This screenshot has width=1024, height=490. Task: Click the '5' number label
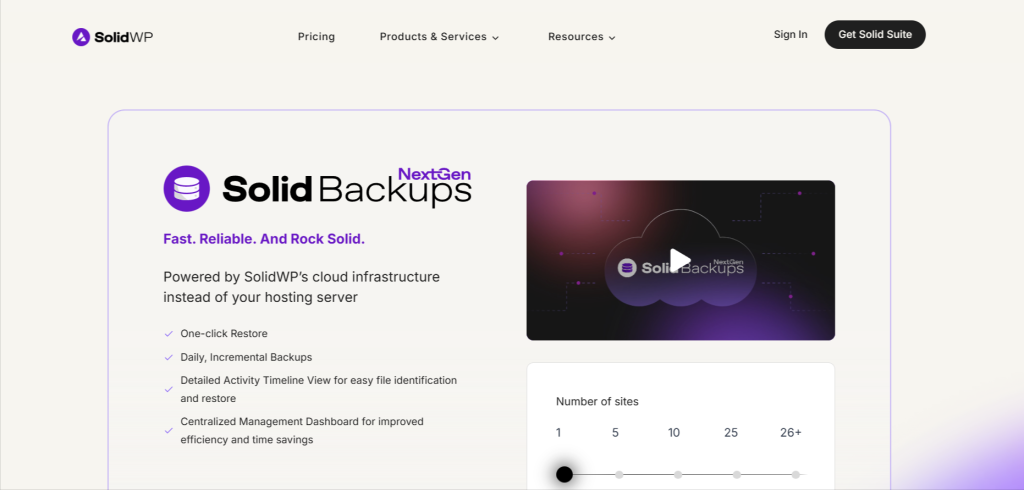[x=615, y=433]
